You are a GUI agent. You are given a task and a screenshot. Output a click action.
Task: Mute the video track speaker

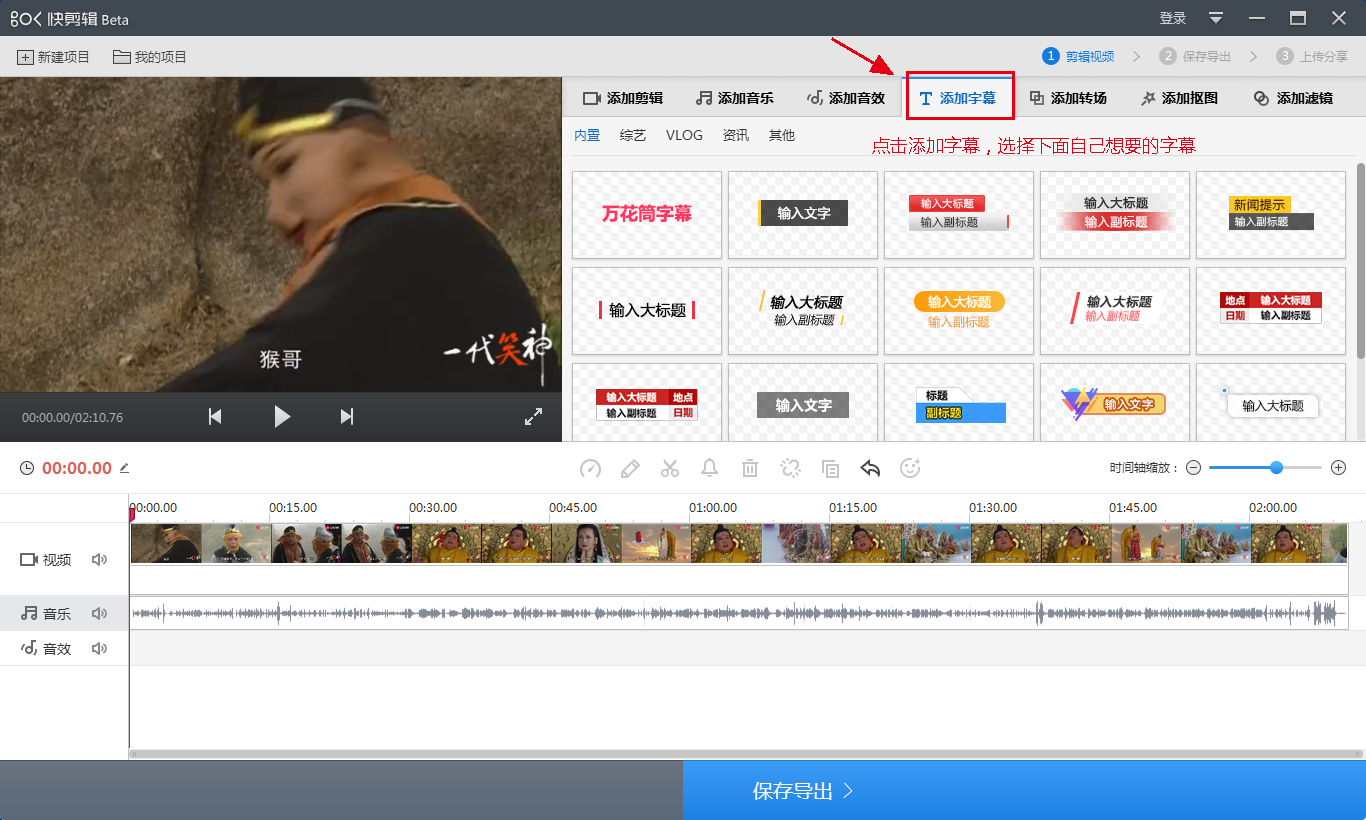[x=99, y=560]
